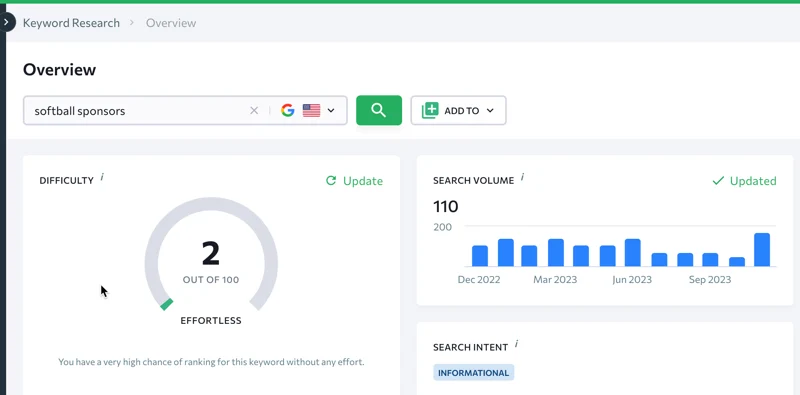Image resolution: width=800 pixels, height=395 pixels.
Task: Click the Jun 2023 volume bar
Action: pos(633,253)
